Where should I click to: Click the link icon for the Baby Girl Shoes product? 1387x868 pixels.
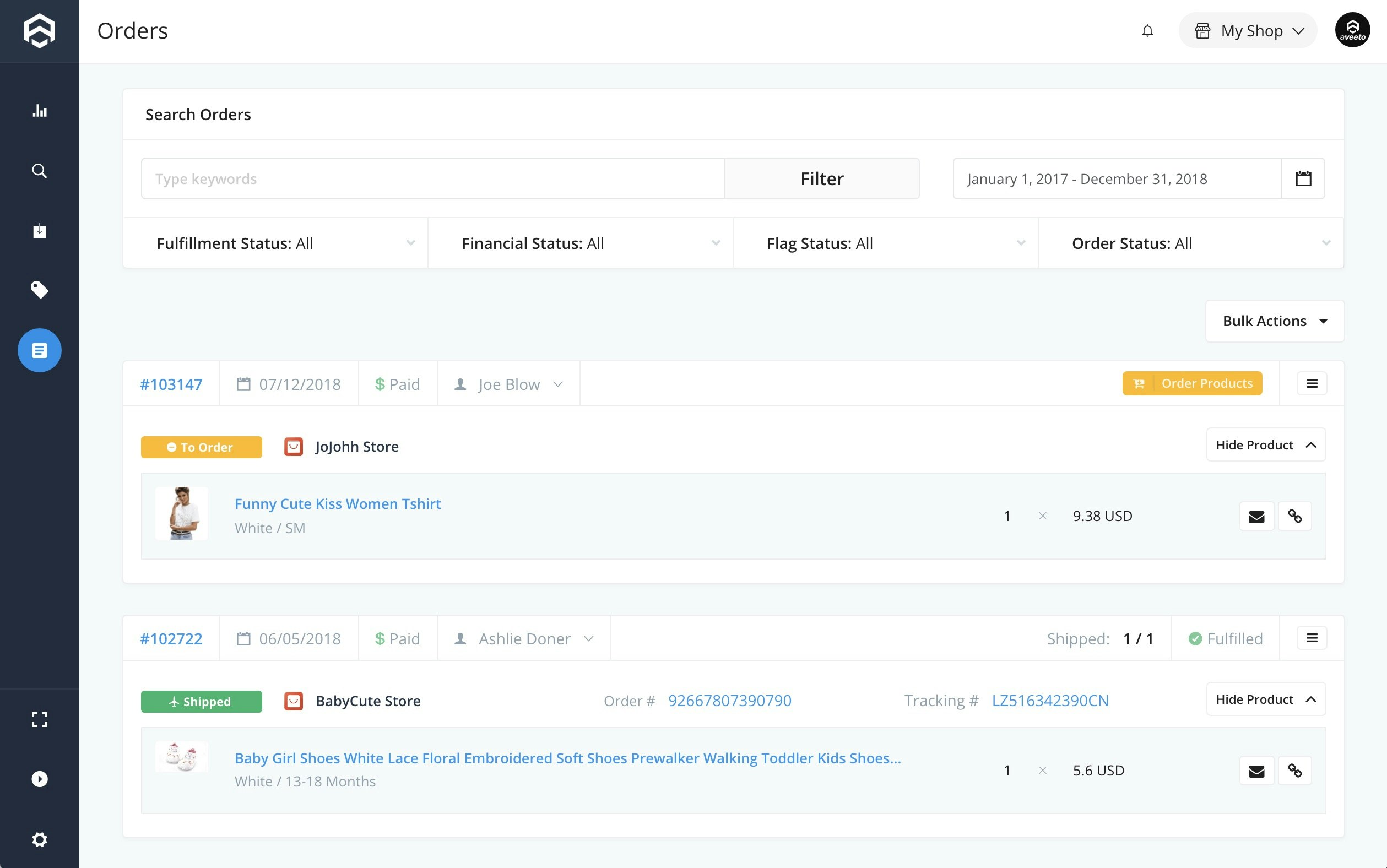[1294, 771]
